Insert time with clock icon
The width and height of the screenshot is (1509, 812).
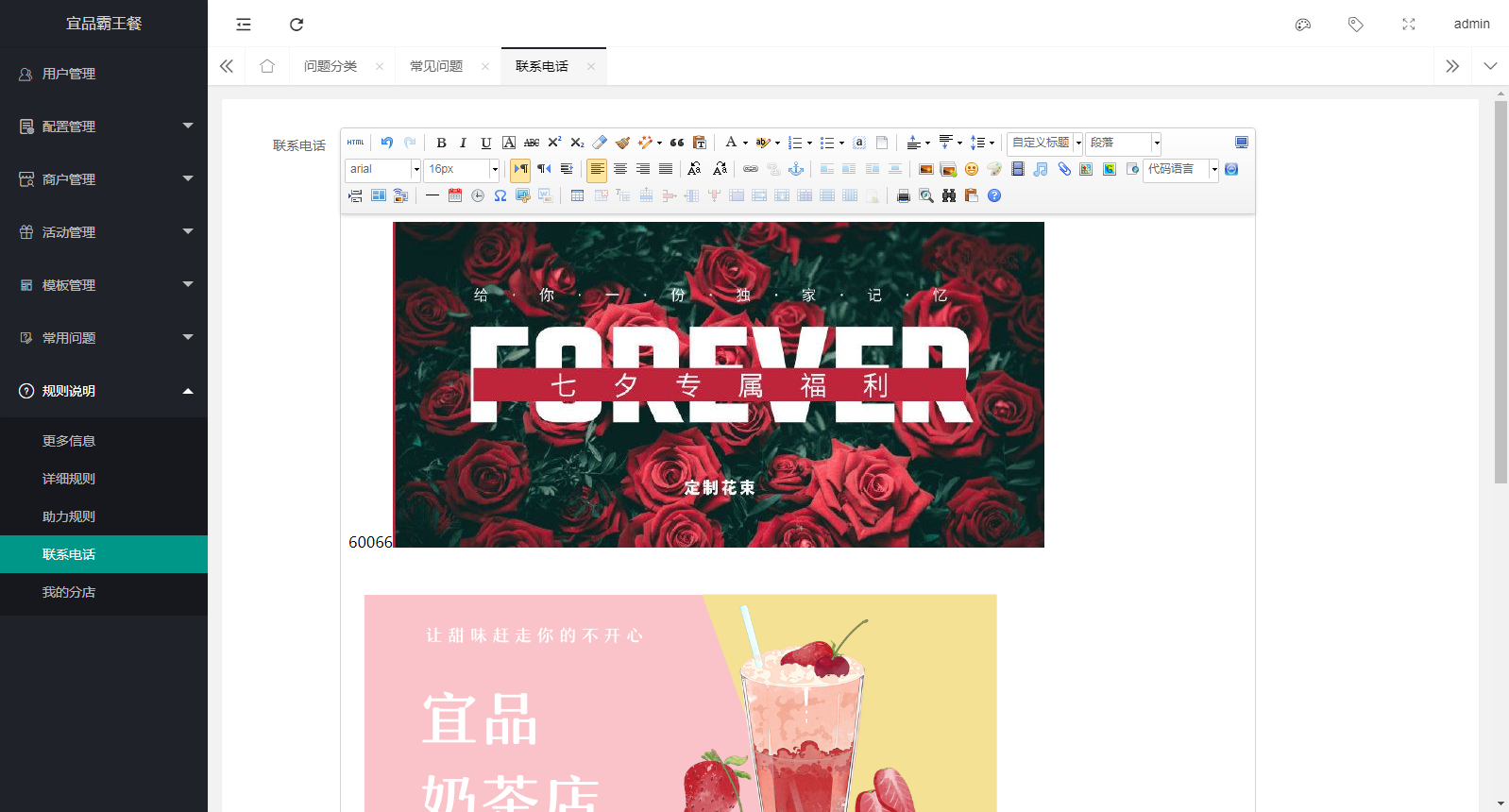pos(478,195)
